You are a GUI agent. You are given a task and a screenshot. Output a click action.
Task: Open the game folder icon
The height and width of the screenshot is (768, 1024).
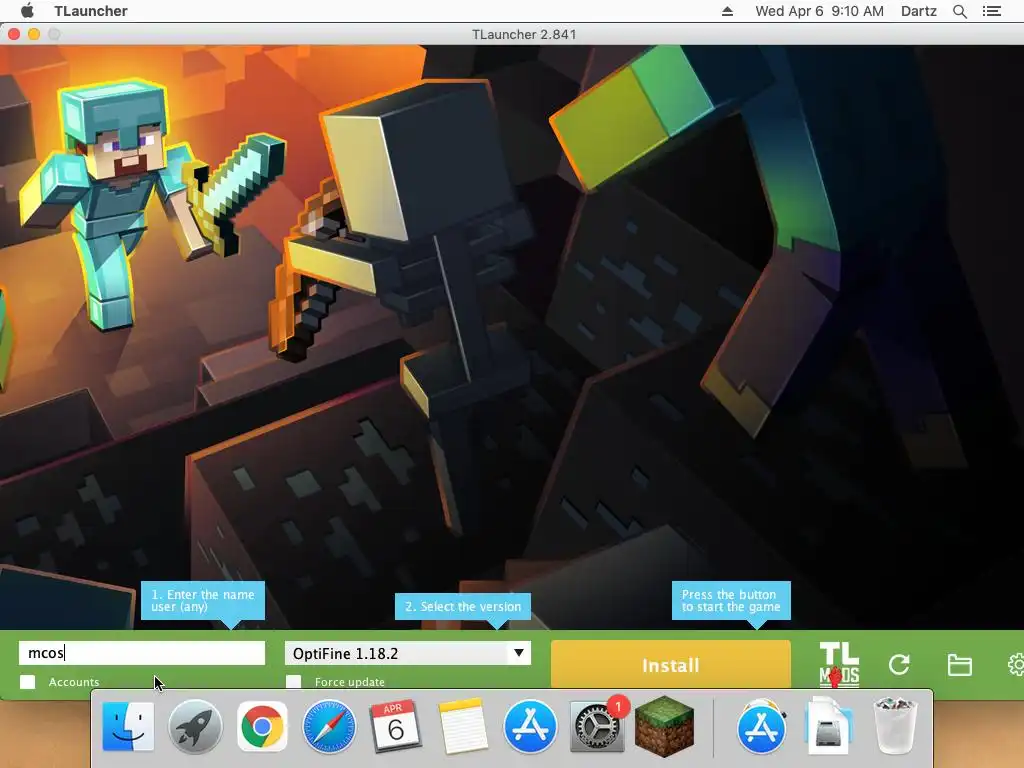pos(959,665)
